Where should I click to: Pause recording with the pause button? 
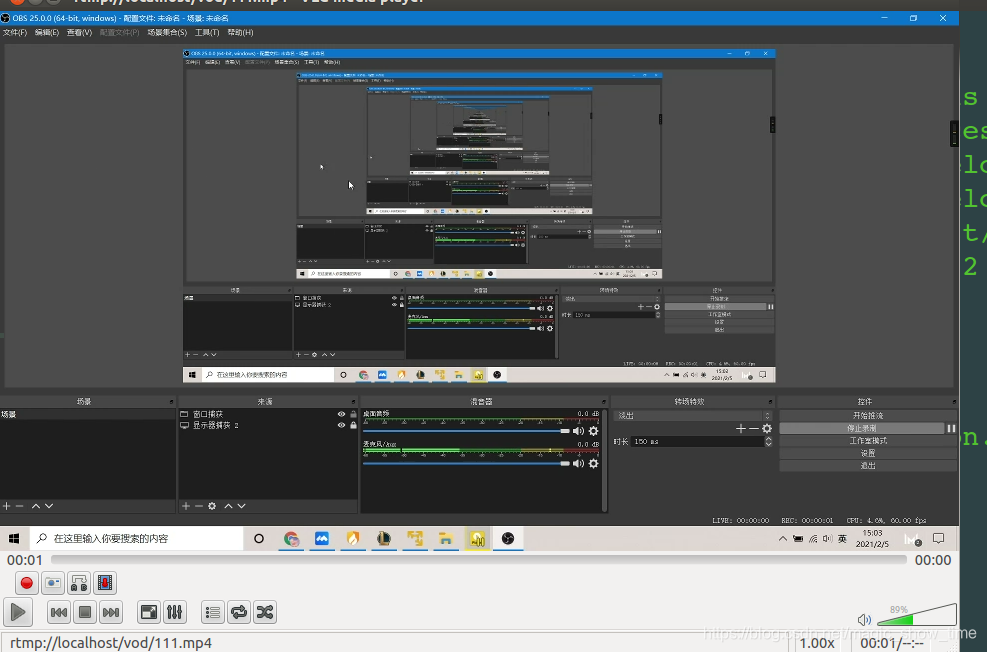(x=951, y=429)
